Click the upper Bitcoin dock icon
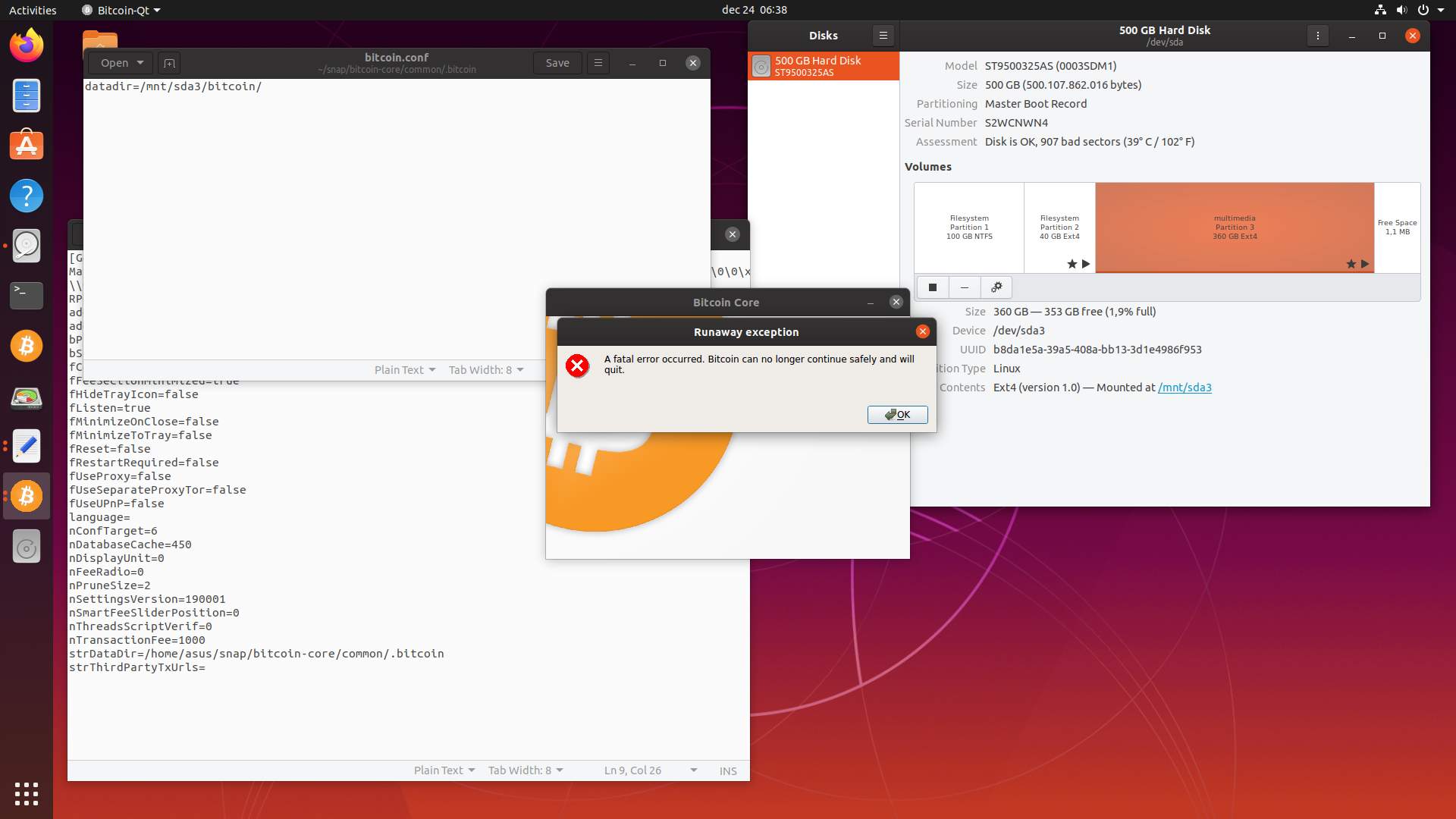1456x819 pixels. [x=27, y=346]
